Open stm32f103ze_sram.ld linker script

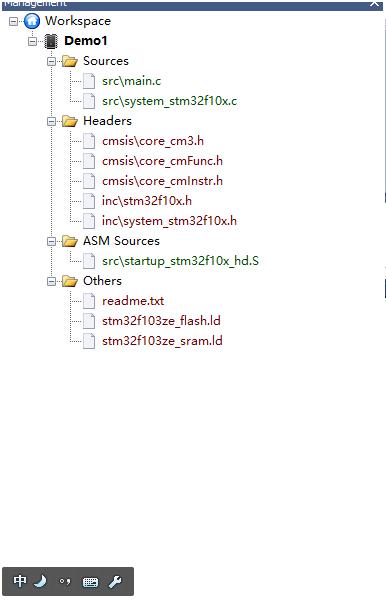tap(162, 341)
